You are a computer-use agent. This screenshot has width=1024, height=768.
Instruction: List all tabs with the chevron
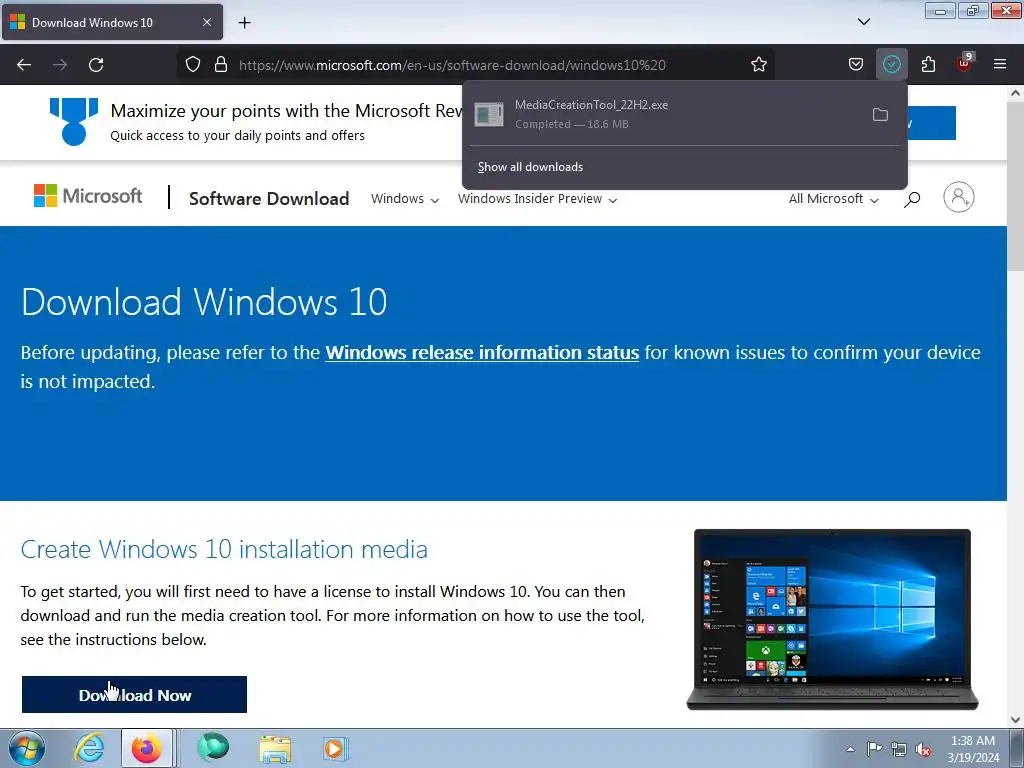(863, 22)
